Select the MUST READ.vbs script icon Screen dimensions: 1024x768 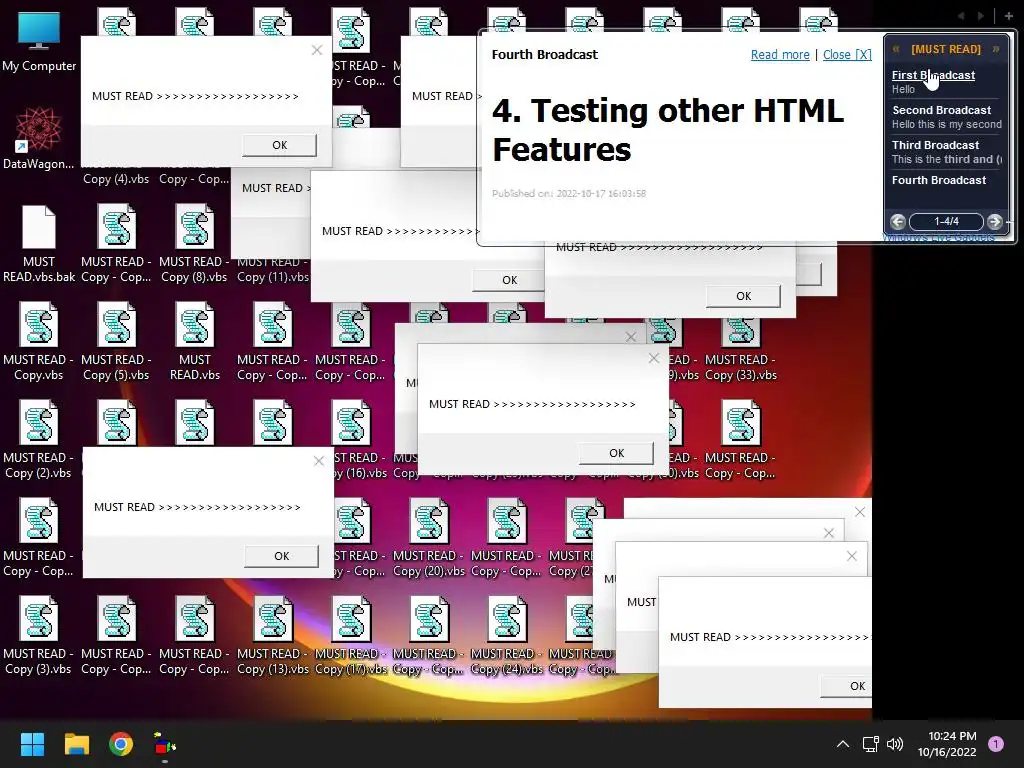pos(195,342)
